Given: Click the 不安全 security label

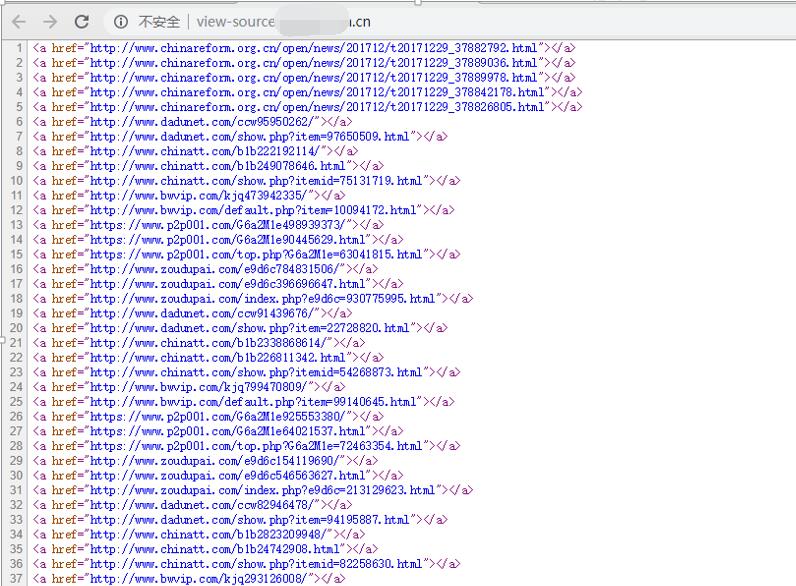Looking at the screenshot, I should [159, 22].
